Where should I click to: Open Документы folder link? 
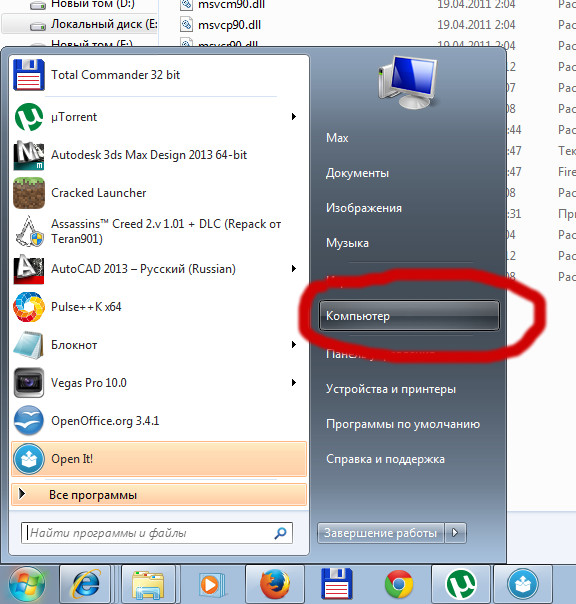[357, 173]
